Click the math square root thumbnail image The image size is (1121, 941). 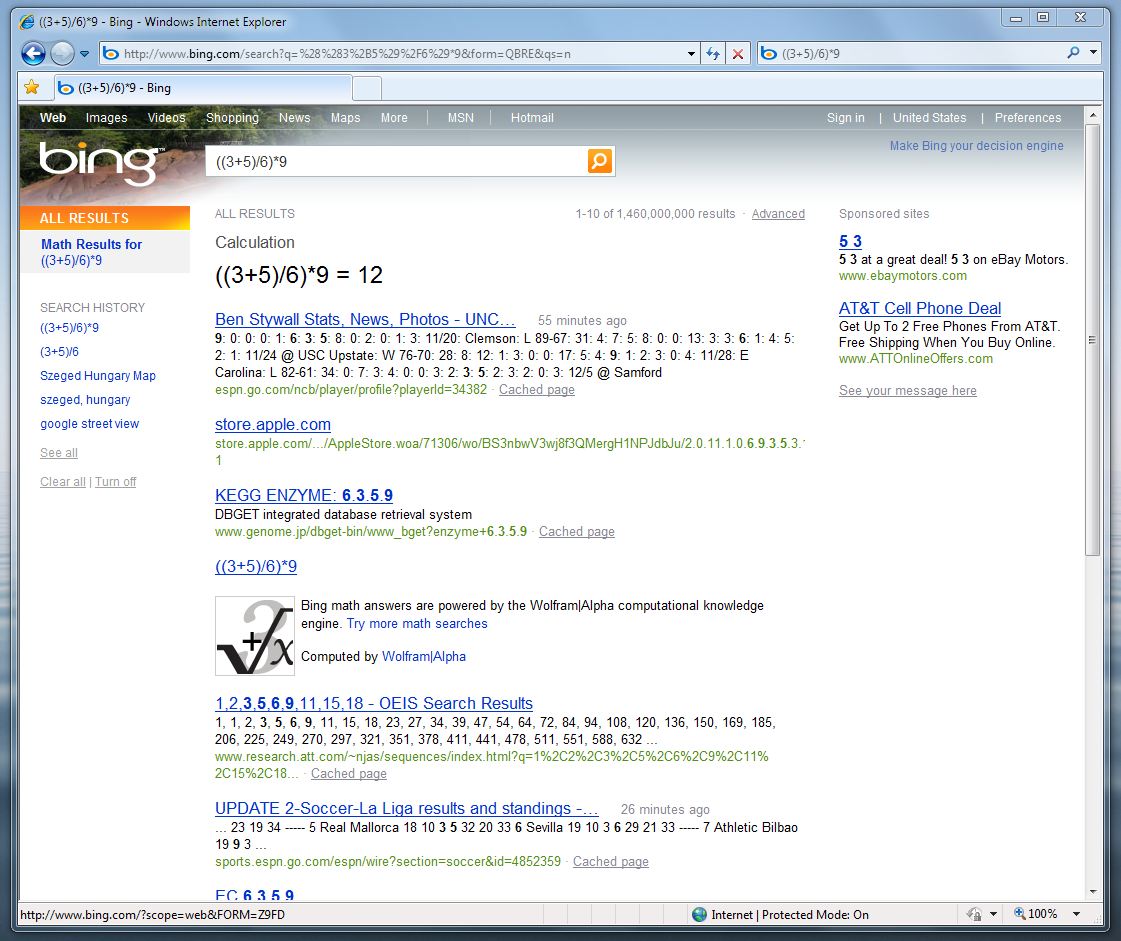(255, 636)
